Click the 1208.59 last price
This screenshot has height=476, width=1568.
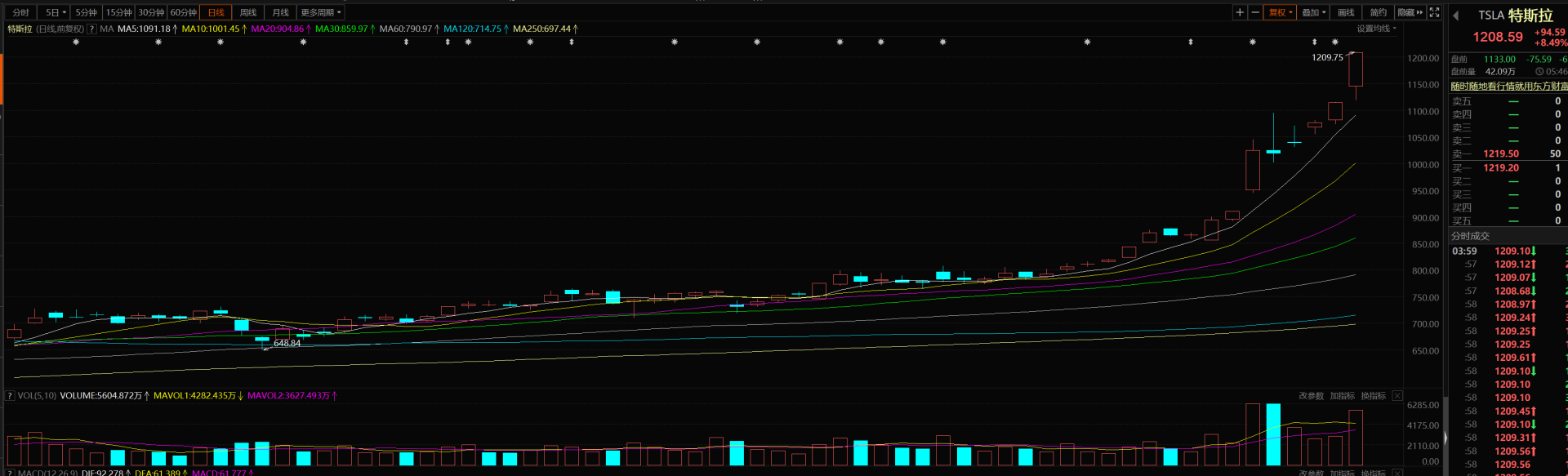[1498, 37]
